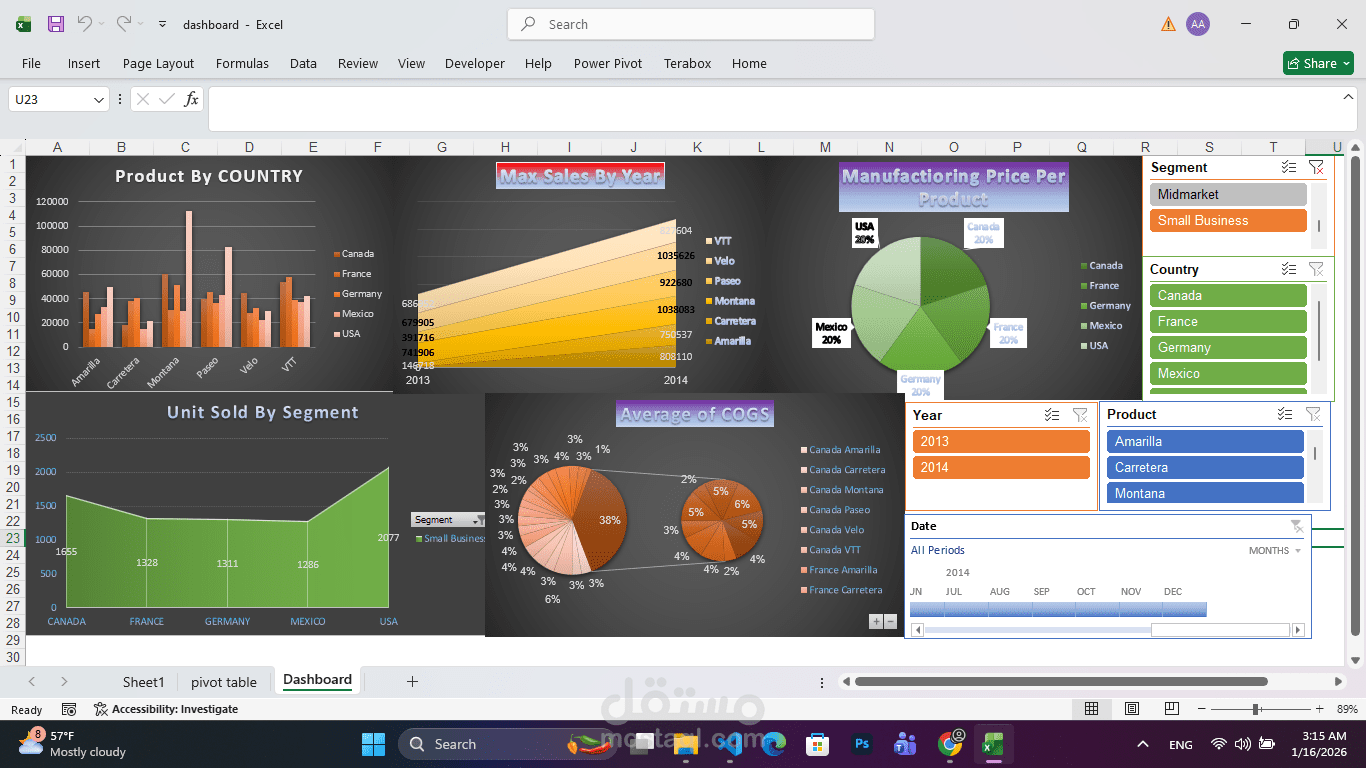This screenshot has height=768, width=1366.
Task: Switch to Page Layout view in status bar
Action: [1131, 708]
